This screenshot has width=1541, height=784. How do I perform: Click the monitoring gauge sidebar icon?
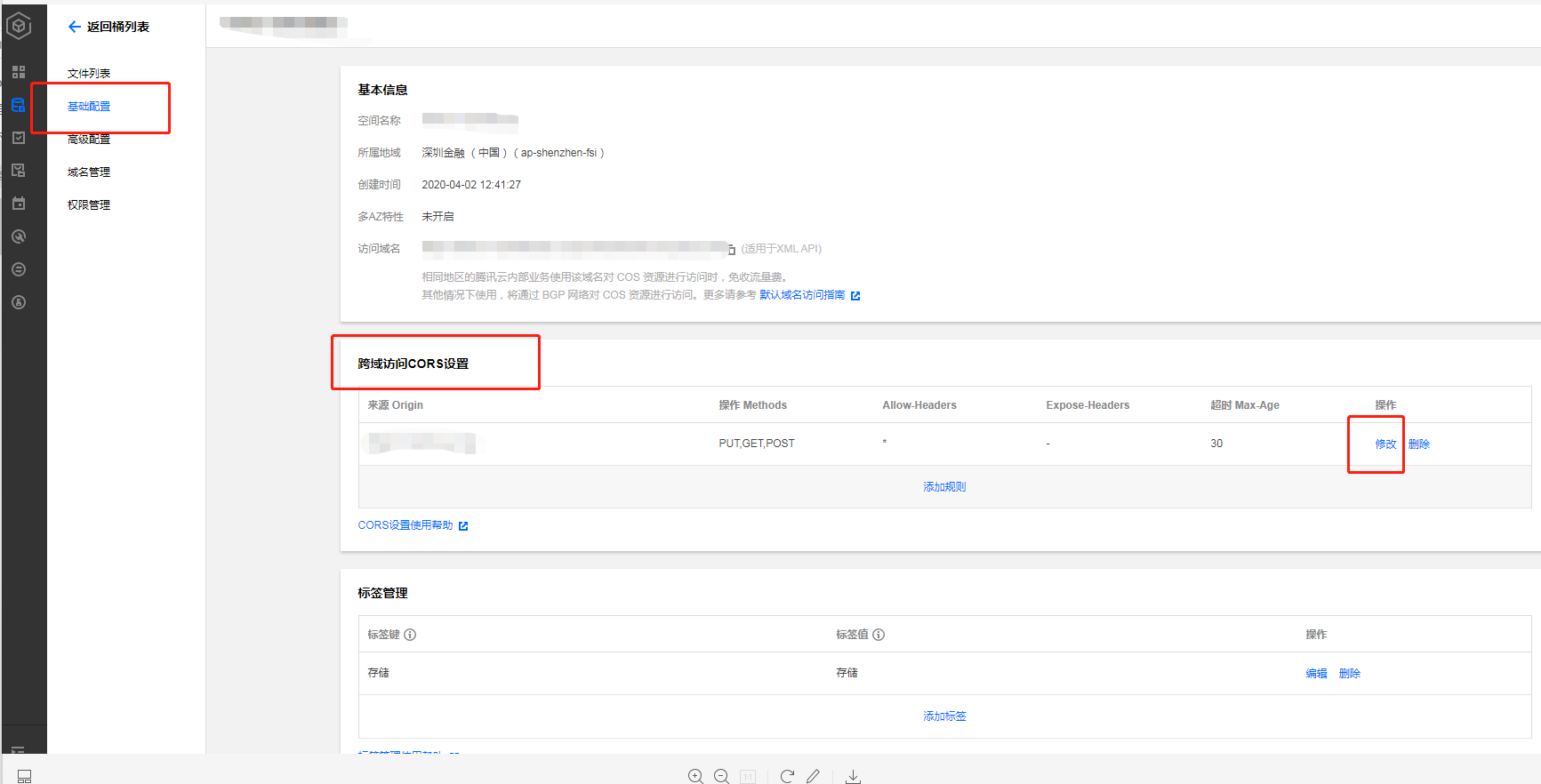19,236
